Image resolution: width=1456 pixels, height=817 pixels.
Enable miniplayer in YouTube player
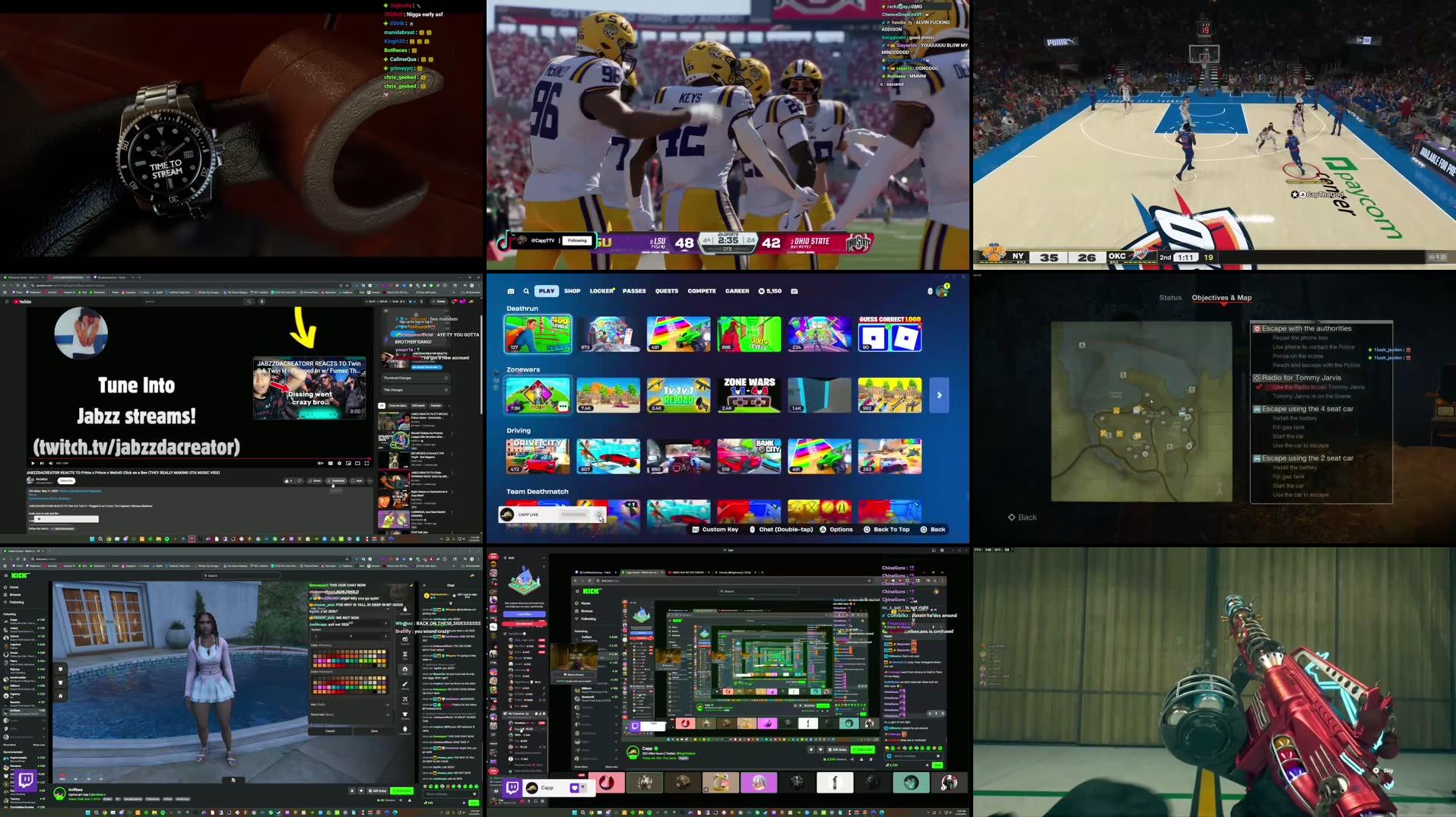pos(348,463)
